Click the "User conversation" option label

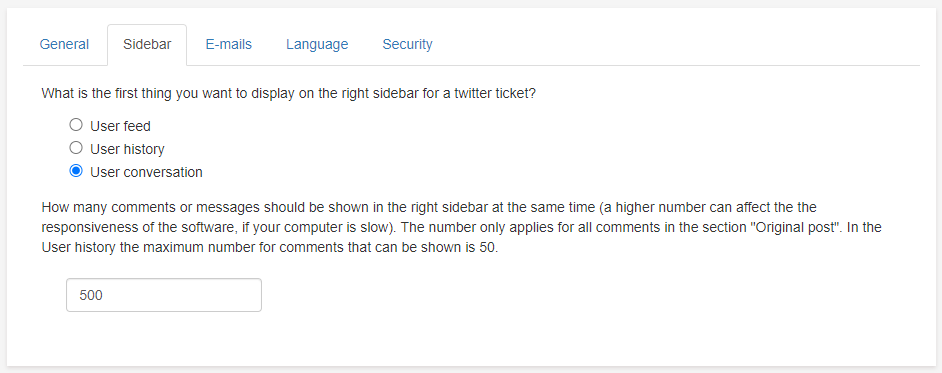[147, 172]
